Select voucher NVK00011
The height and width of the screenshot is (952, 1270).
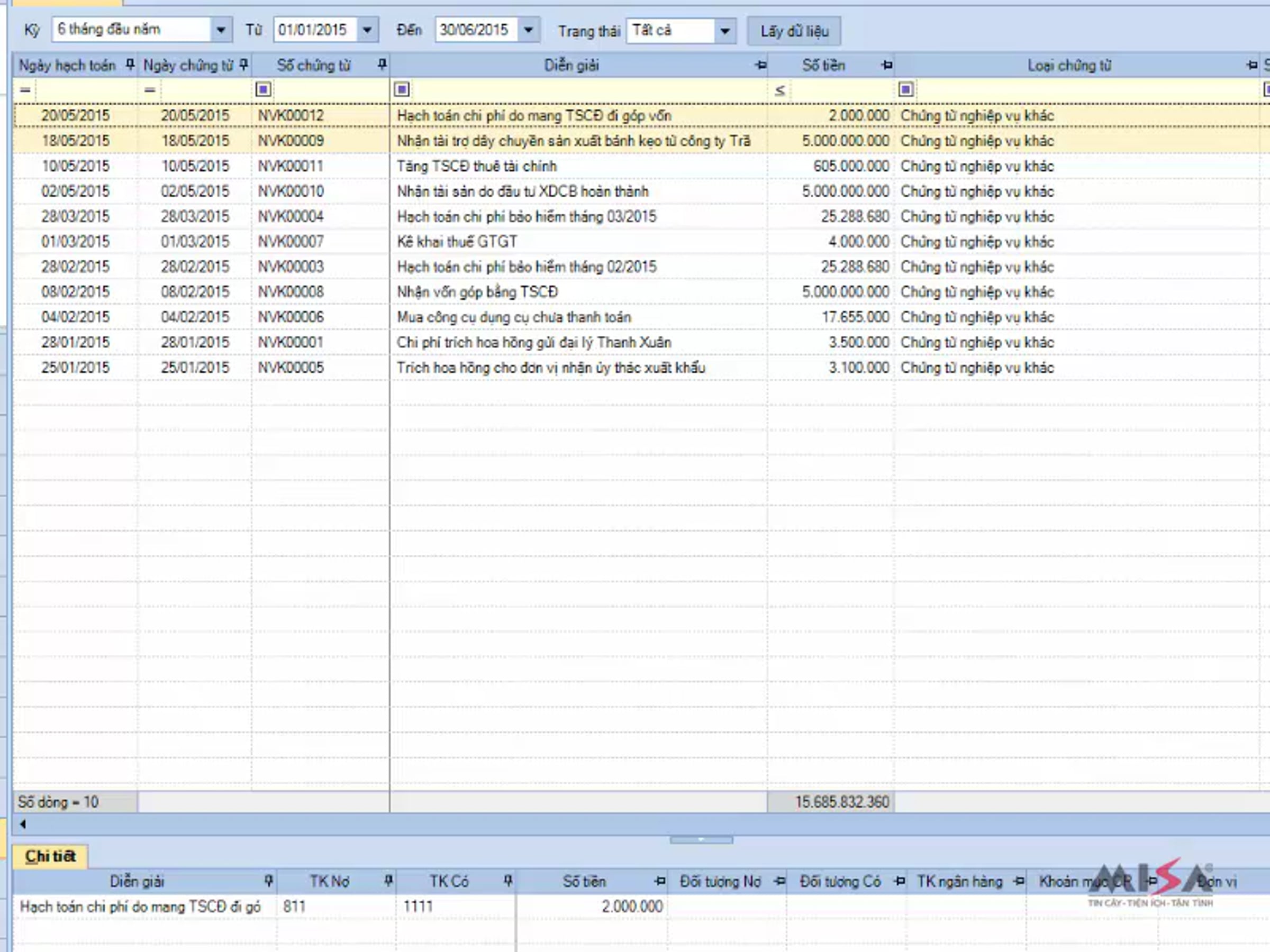point(291,166)
